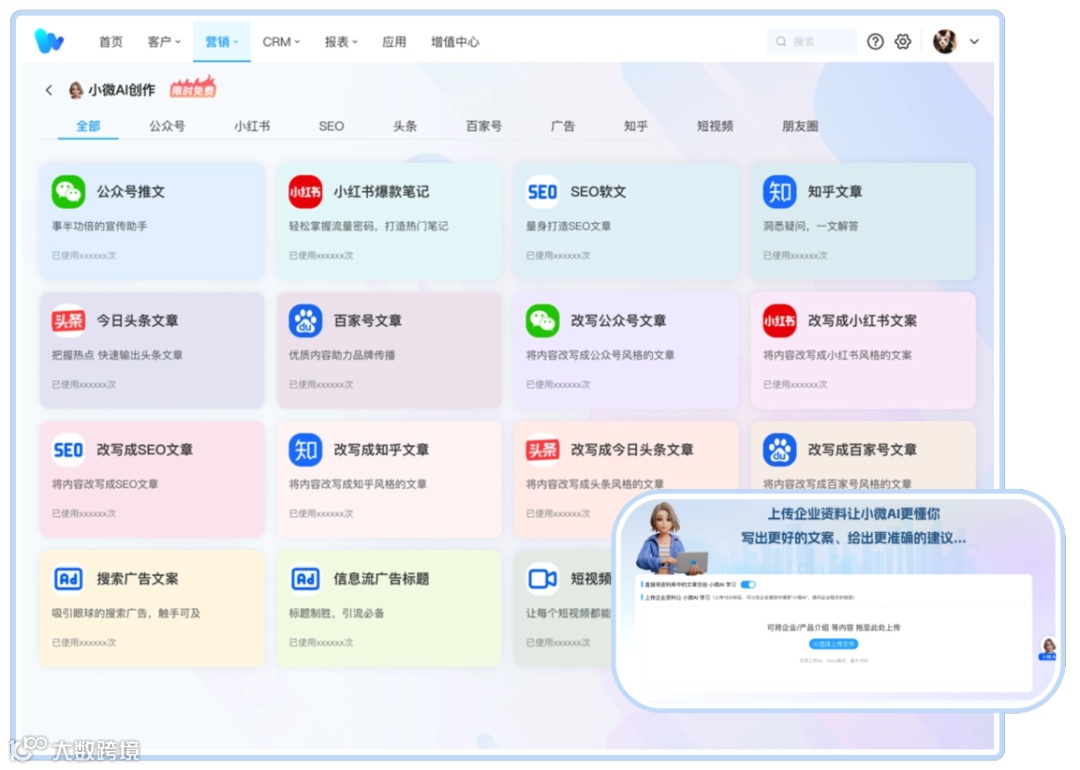Expand the CRM dropdown menu
Image resolution: width=1080 pixels, height=770 pixels.
point(281,42)
